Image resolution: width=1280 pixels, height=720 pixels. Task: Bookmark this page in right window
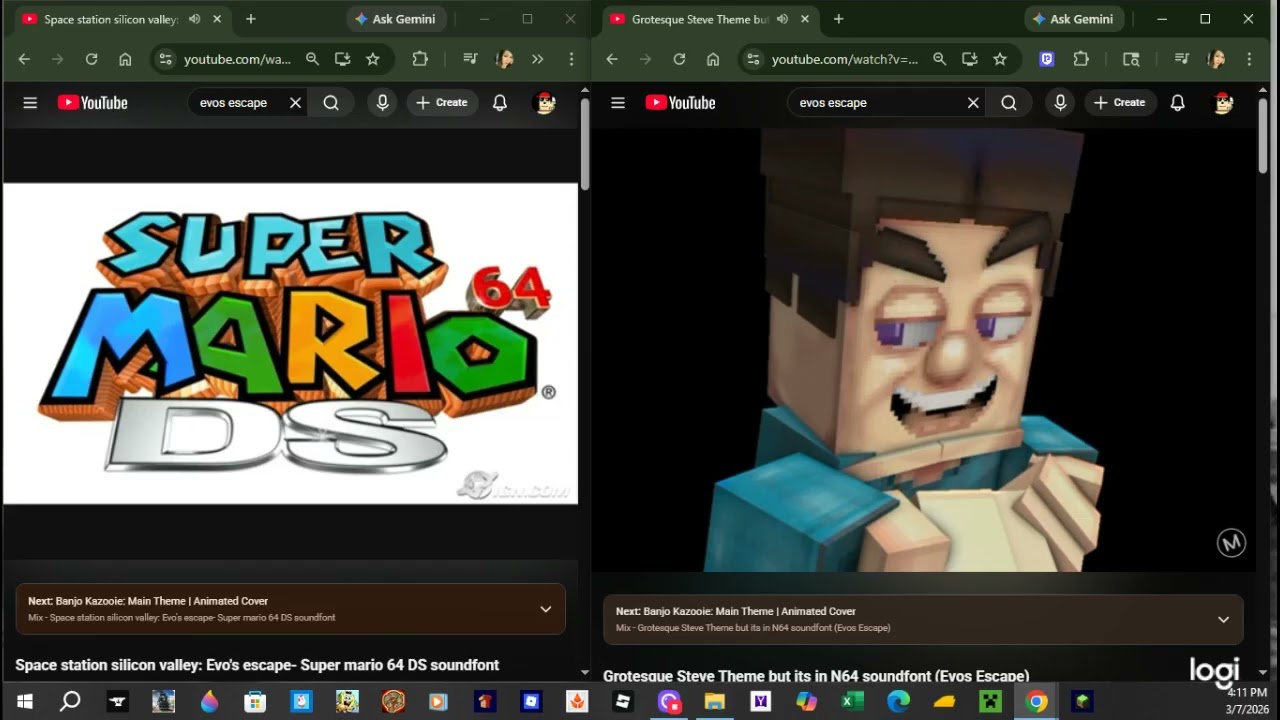[1000, 59]
